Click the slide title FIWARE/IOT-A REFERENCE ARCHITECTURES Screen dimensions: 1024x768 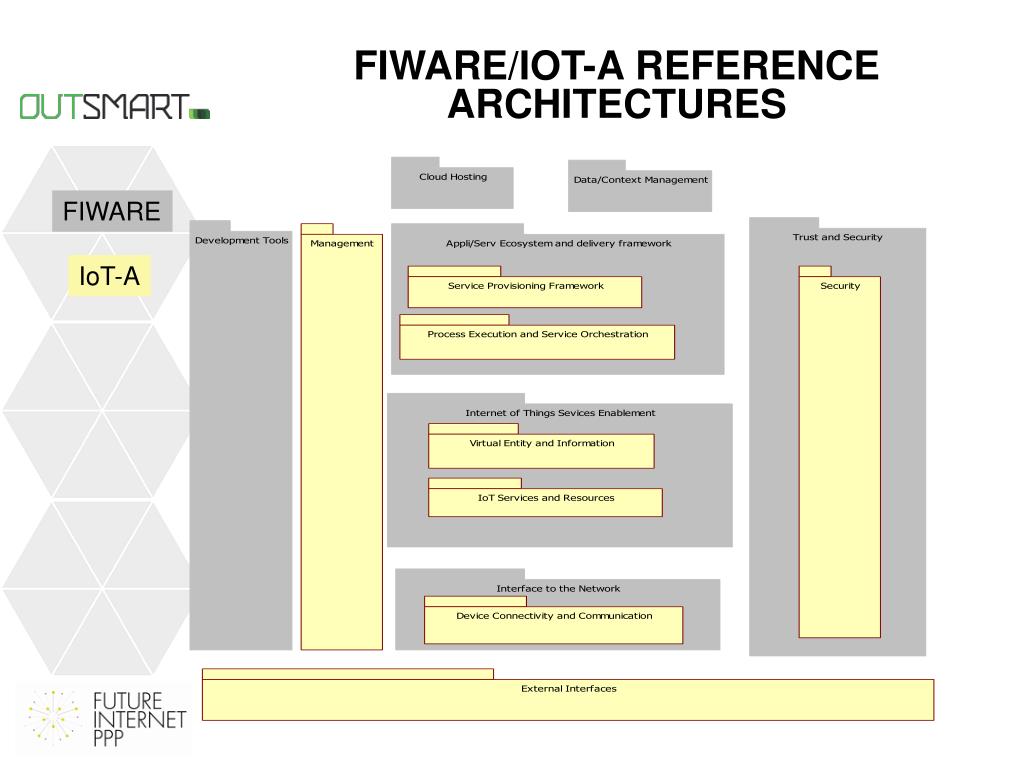(616, 84)
